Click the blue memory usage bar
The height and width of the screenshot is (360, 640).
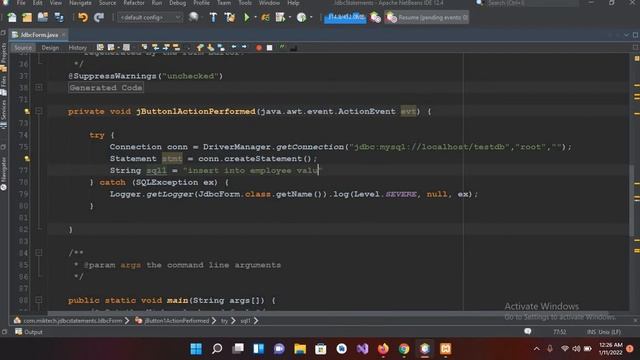point(345,18)
